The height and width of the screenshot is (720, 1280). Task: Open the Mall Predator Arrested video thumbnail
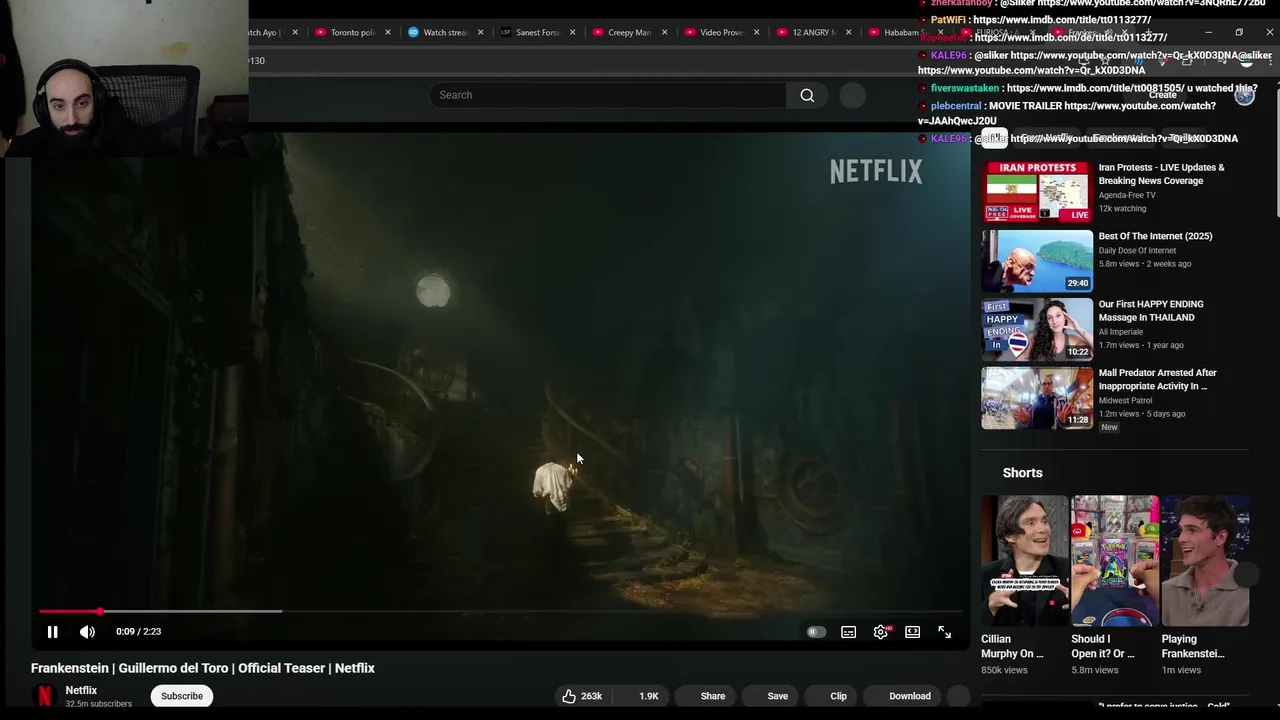[1037, 398]
